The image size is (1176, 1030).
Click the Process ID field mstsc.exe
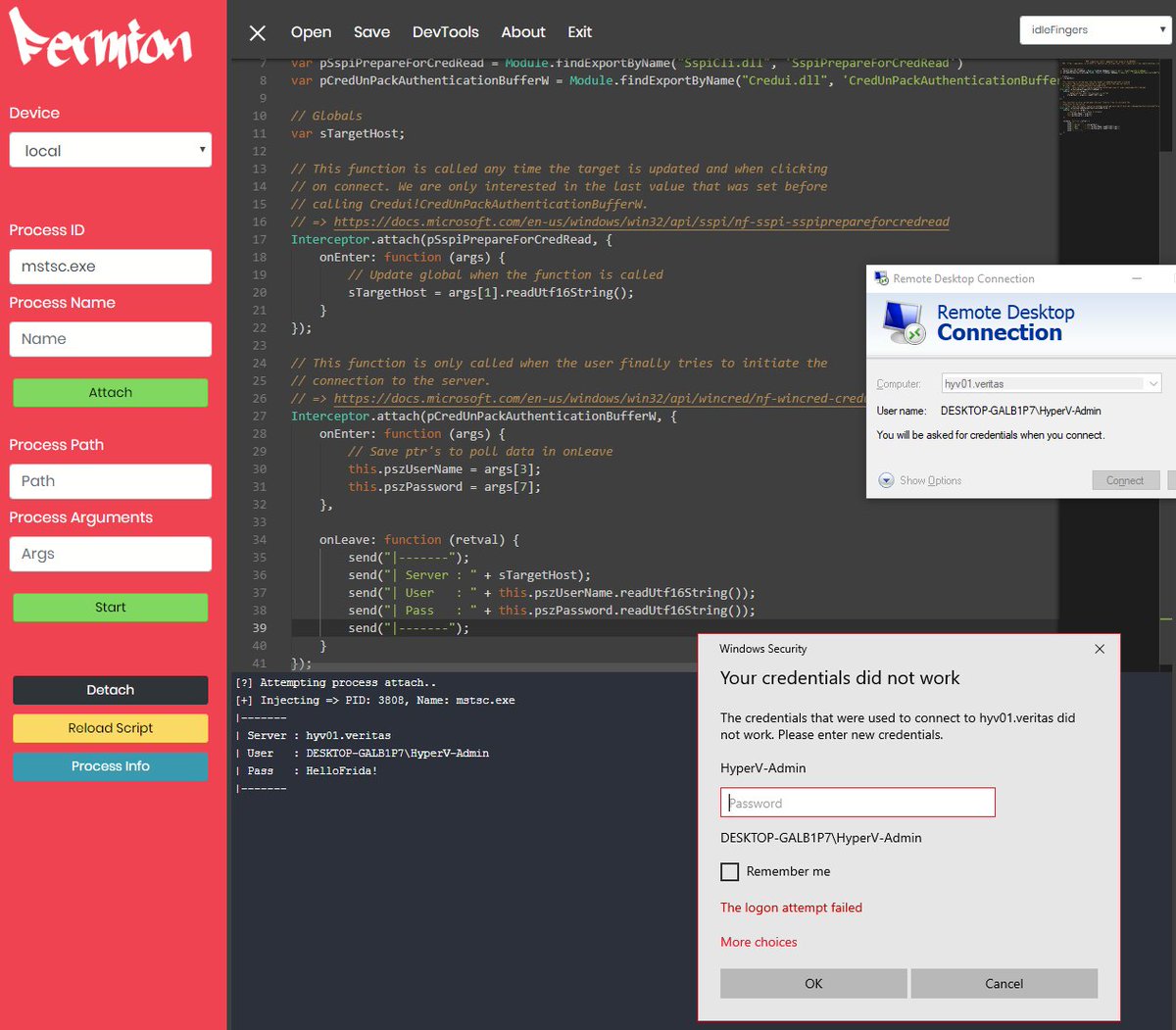point(111,267)
